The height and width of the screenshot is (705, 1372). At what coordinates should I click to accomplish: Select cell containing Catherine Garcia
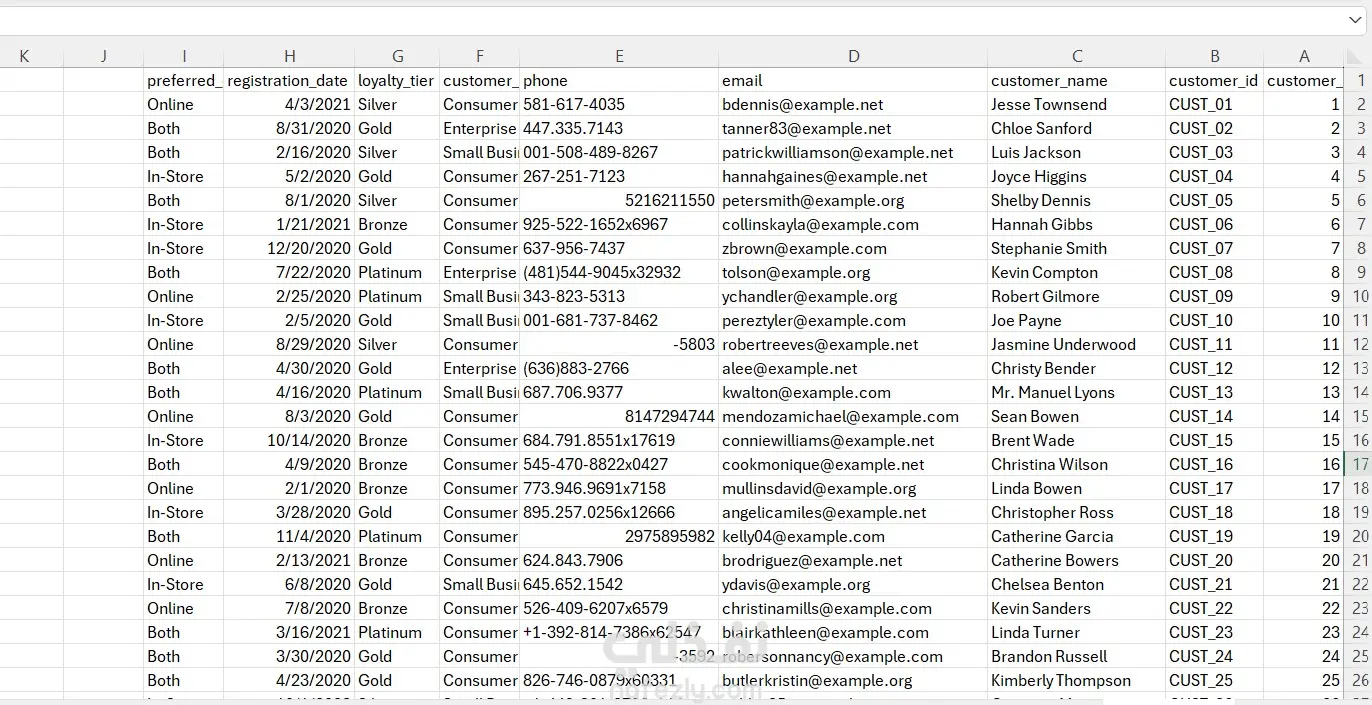coord(1077,537)
